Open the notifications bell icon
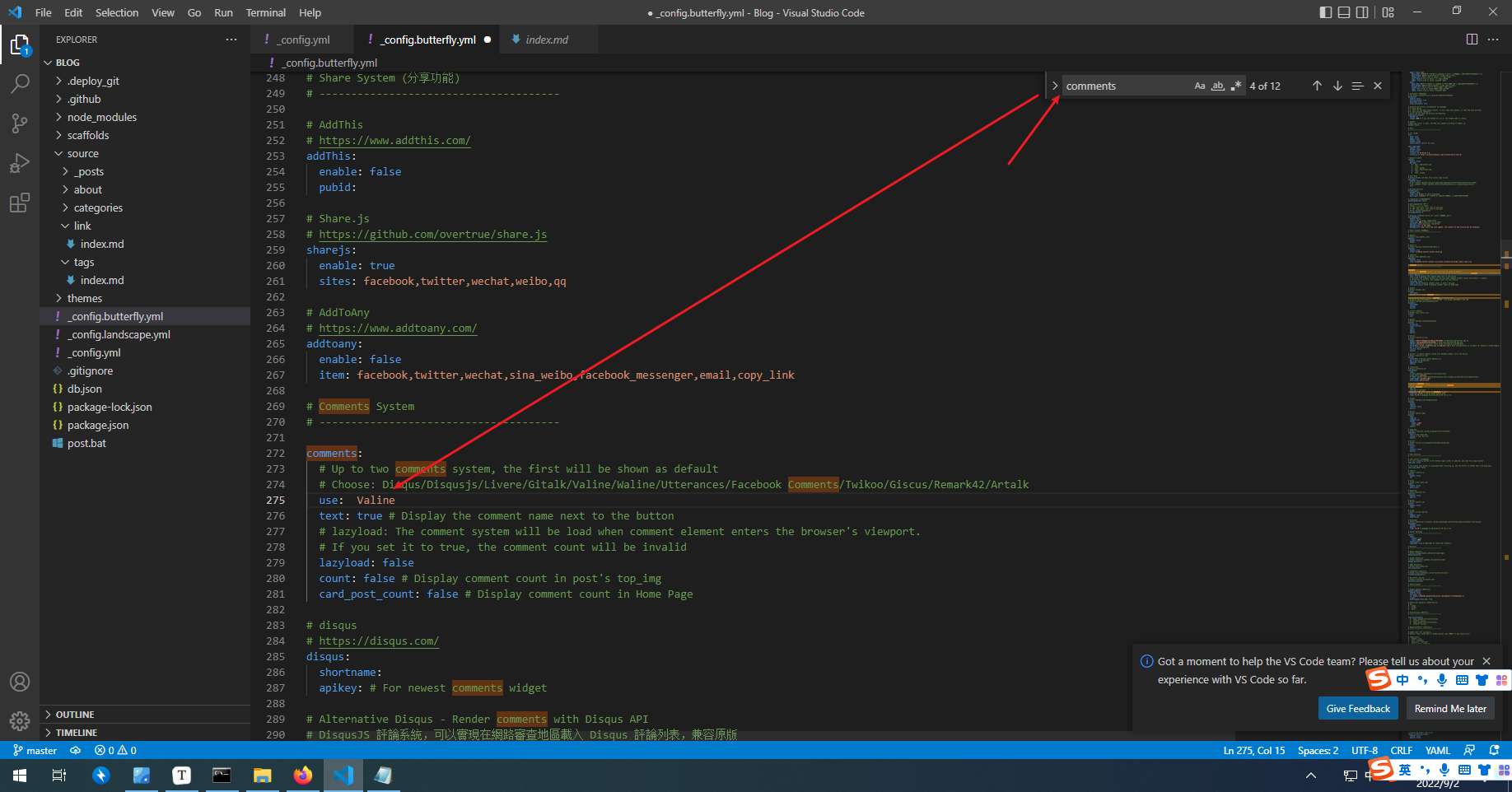Viewport: 1512px width, 792px height. coord(1494,750)
